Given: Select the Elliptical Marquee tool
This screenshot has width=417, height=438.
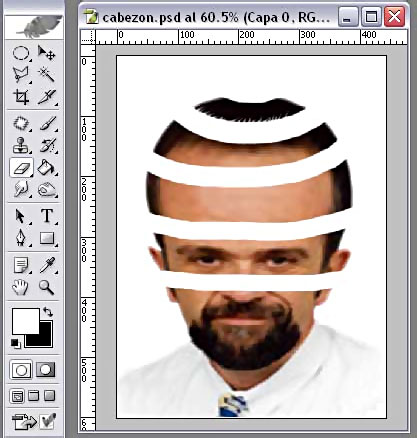Looking at the screenshot, I should (21, 53).
